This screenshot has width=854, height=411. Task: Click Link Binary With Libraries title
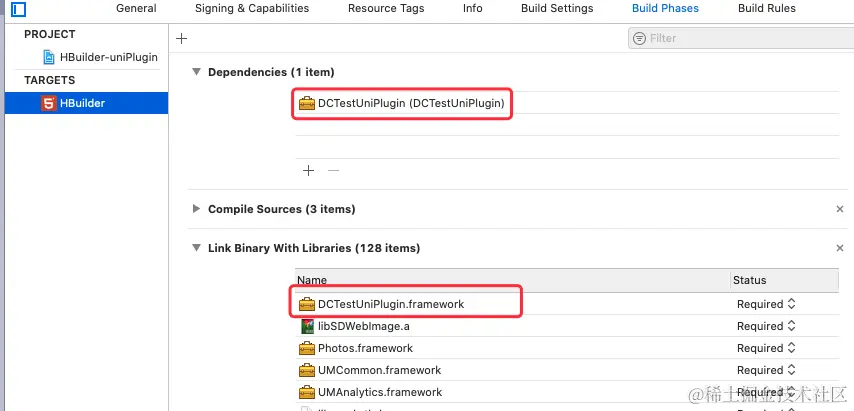point(314,248)
